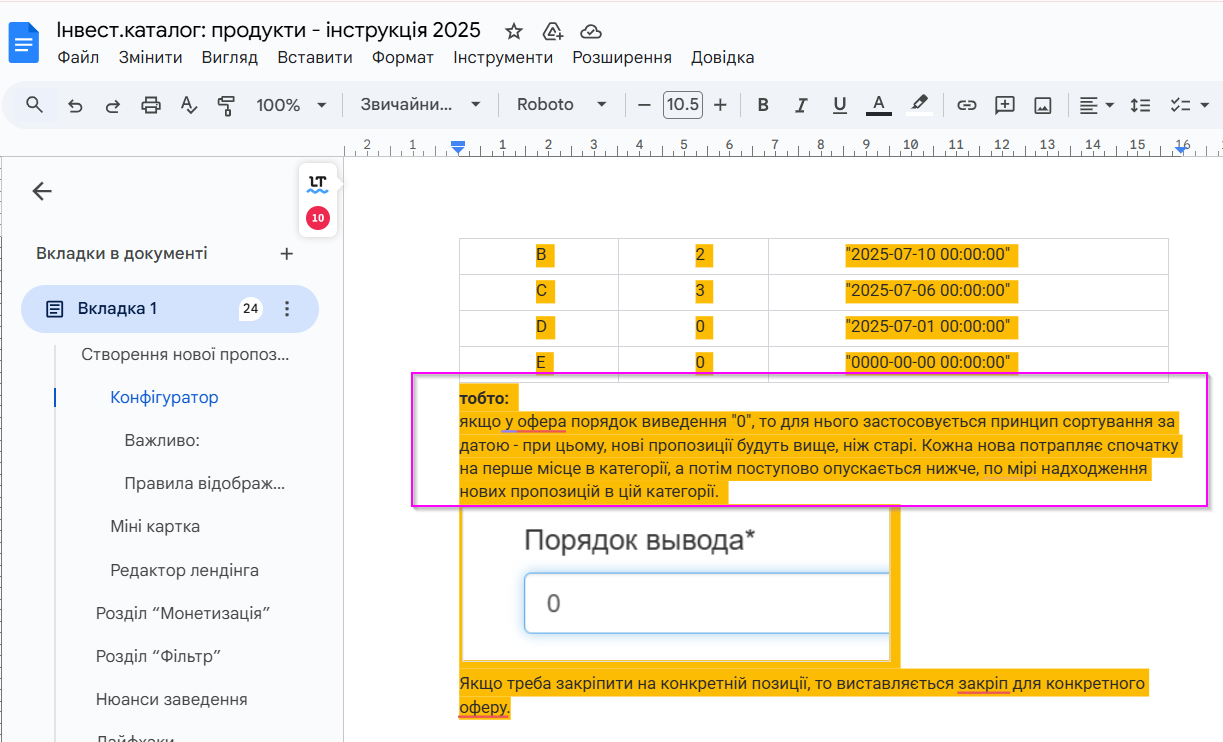1223x742 pixels.
Task: Insert an image
Action: coord(1043,105)
